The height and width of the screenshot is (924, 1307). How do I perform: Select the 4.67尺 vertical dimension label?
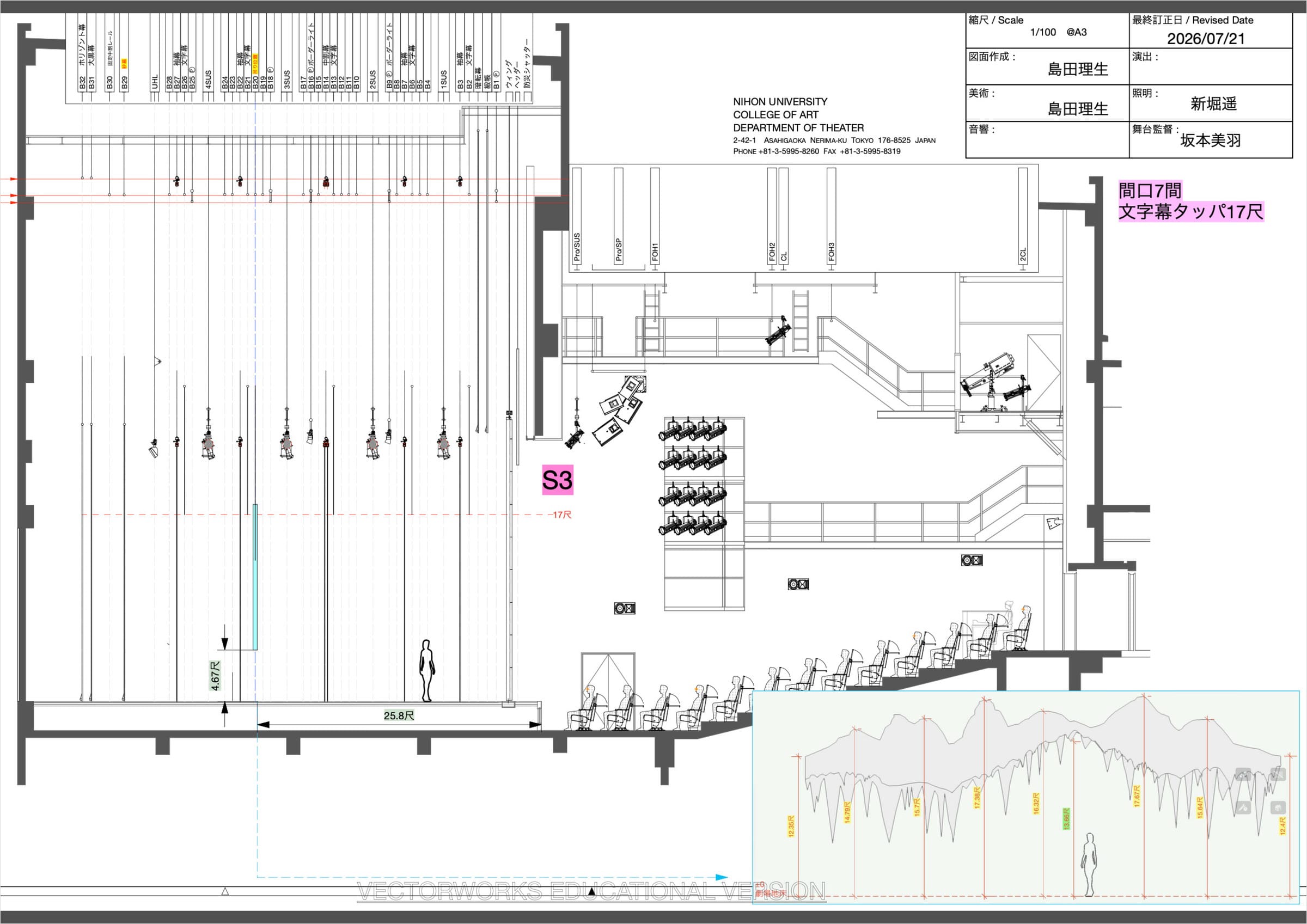215,676
